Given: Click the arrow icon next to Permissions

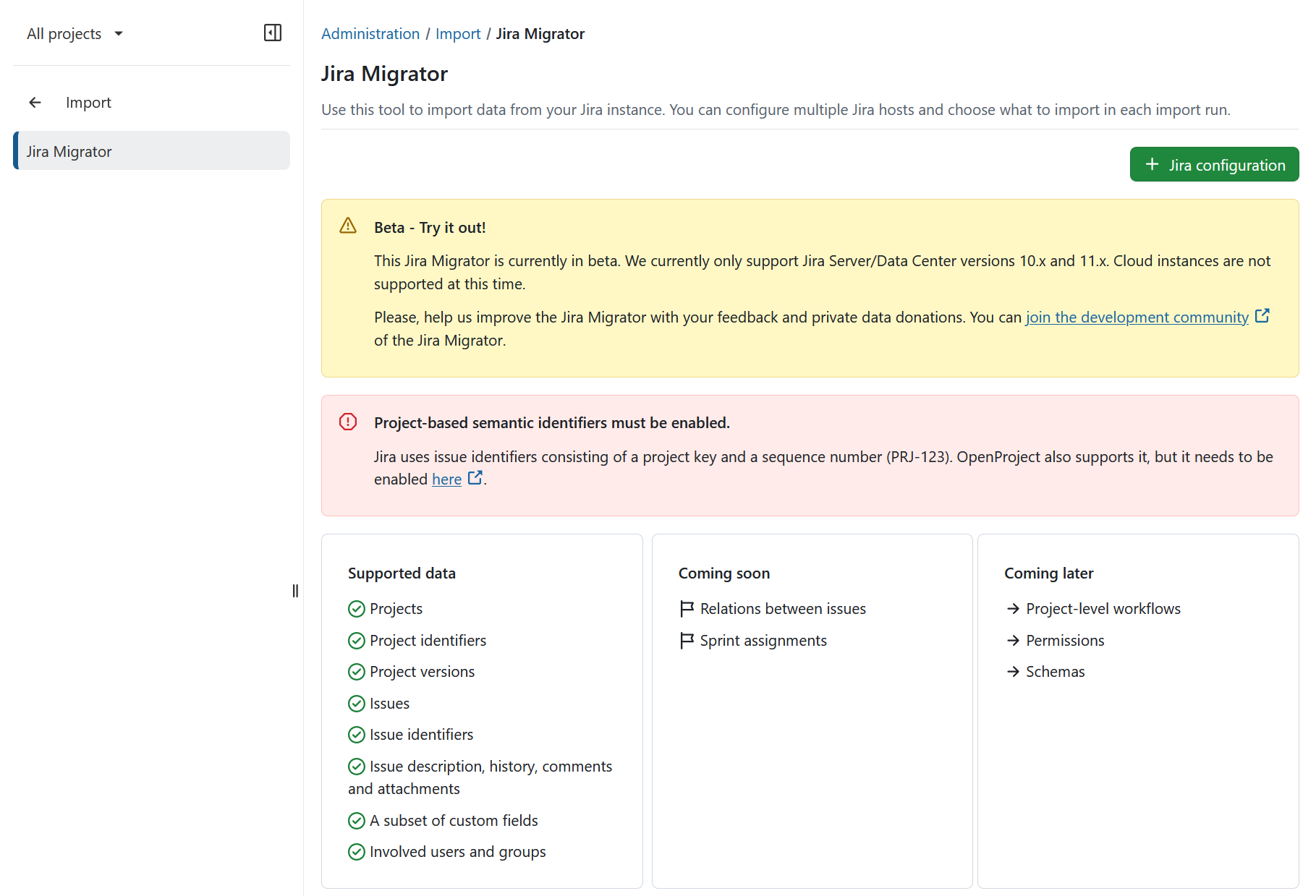Looking at the screenshot, I should tap(1013, 641).
